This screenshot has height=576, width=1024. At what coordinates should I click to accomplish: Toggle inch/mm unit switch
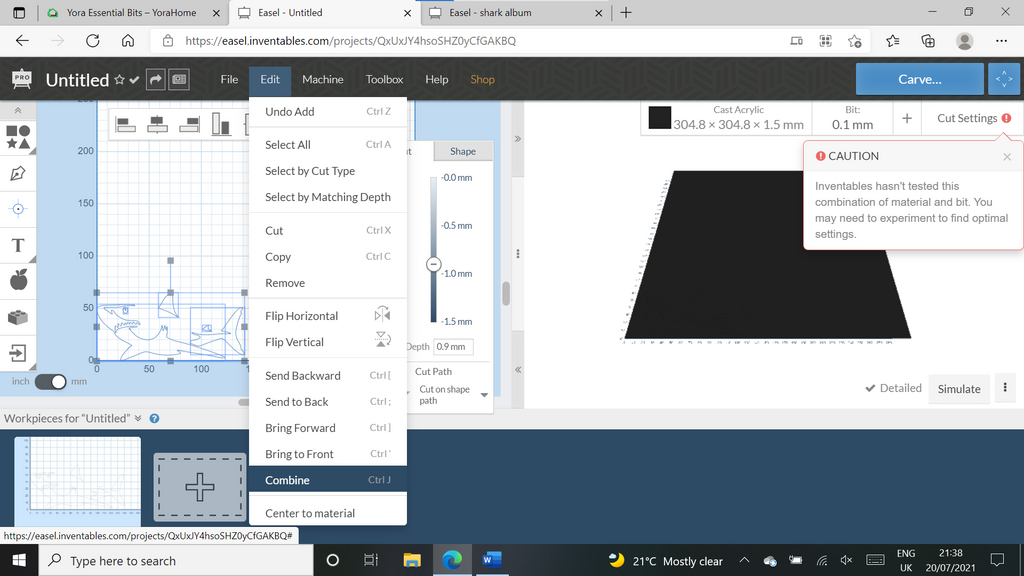click(x=50, y=381)
